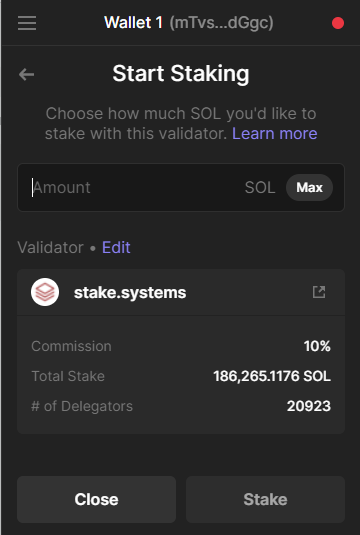Open stake.systems validator in external link
Image resolution: width=360 pixels, height=535 pixels.
(x=319, y=292)
